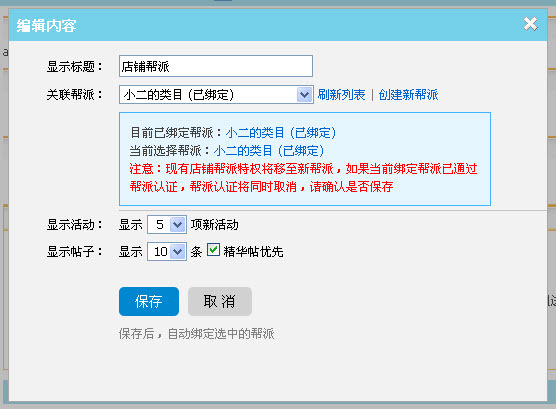
Task: Click the 精华帖优先 label text
Action: pos(253,252)
